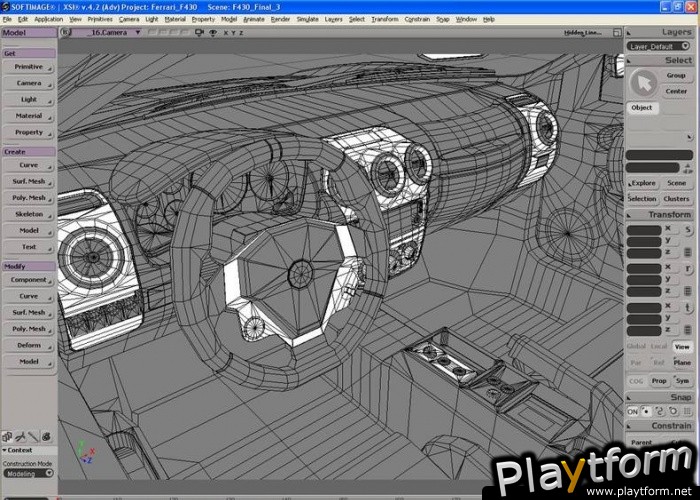
Task: Open the Render menu
Action: tap(280, 19)
